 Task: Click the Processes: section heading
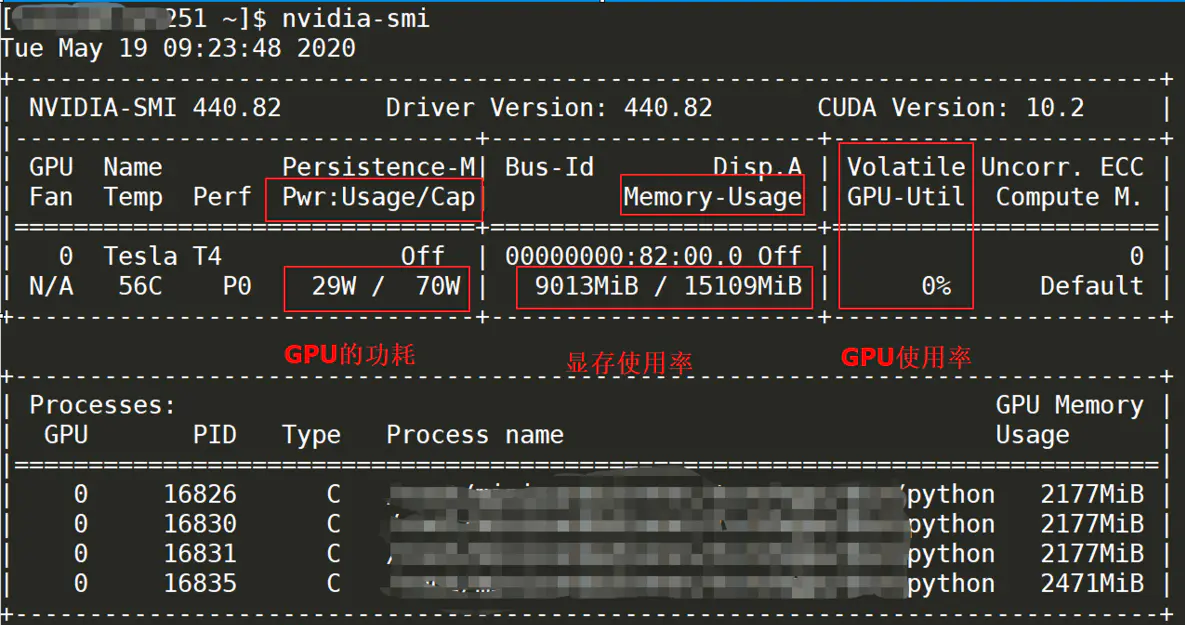(102, 405)
